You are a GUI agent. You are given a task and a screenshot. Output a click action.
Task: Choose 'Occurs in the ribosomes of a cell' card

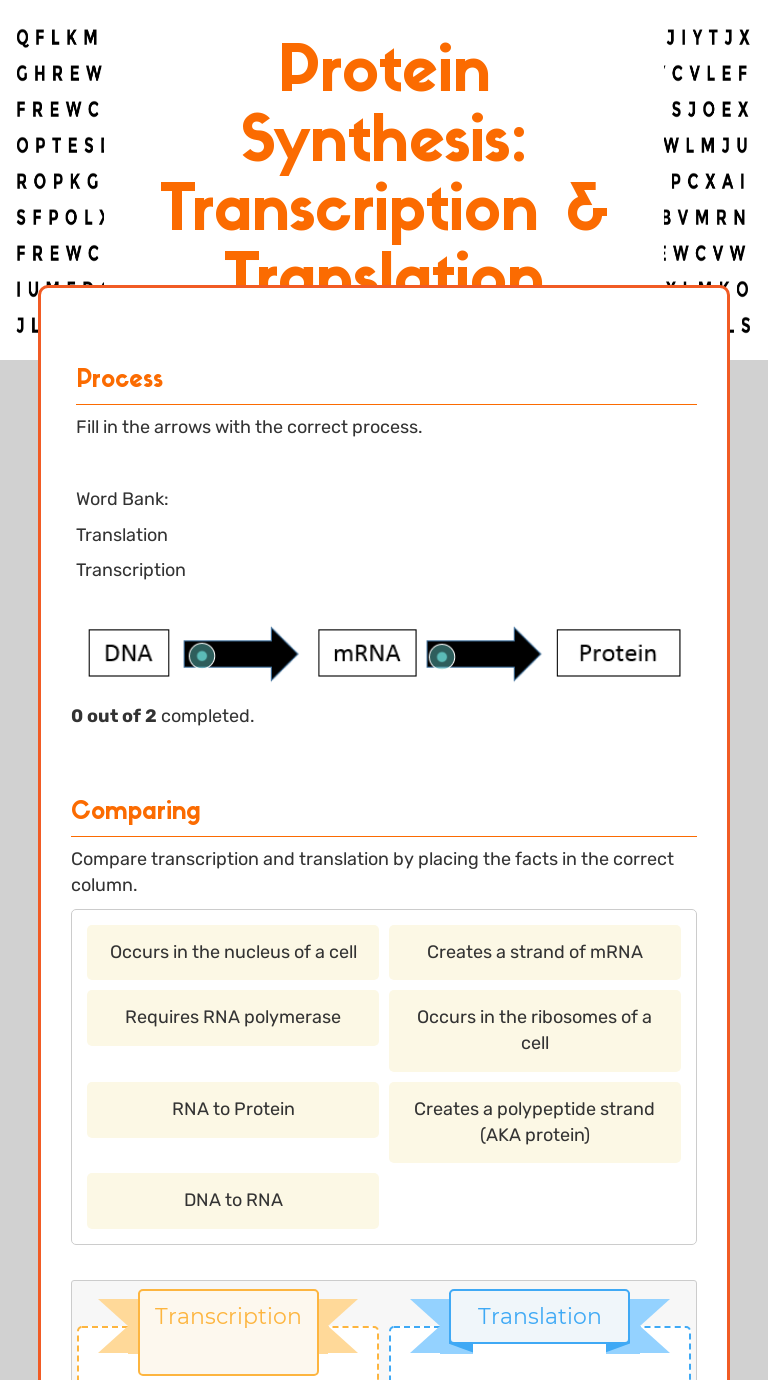(535, 1030)
